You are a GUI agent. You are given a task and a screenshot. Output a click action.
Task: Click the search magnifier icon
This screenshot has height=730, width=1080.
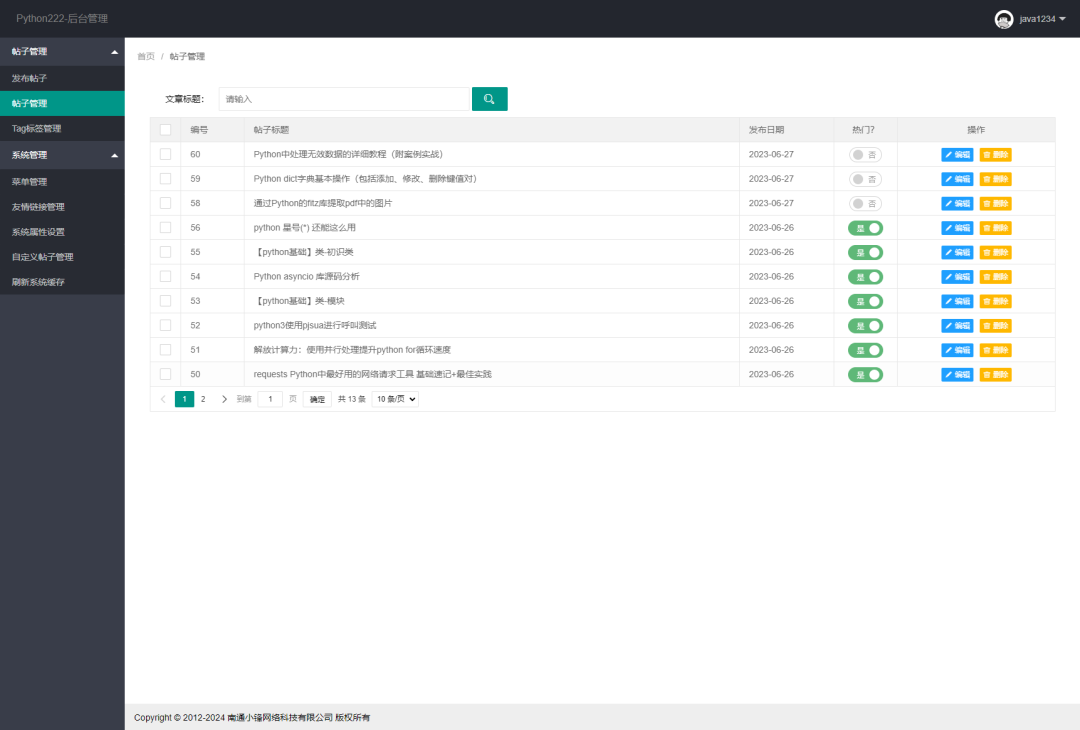tap(489, 99)
